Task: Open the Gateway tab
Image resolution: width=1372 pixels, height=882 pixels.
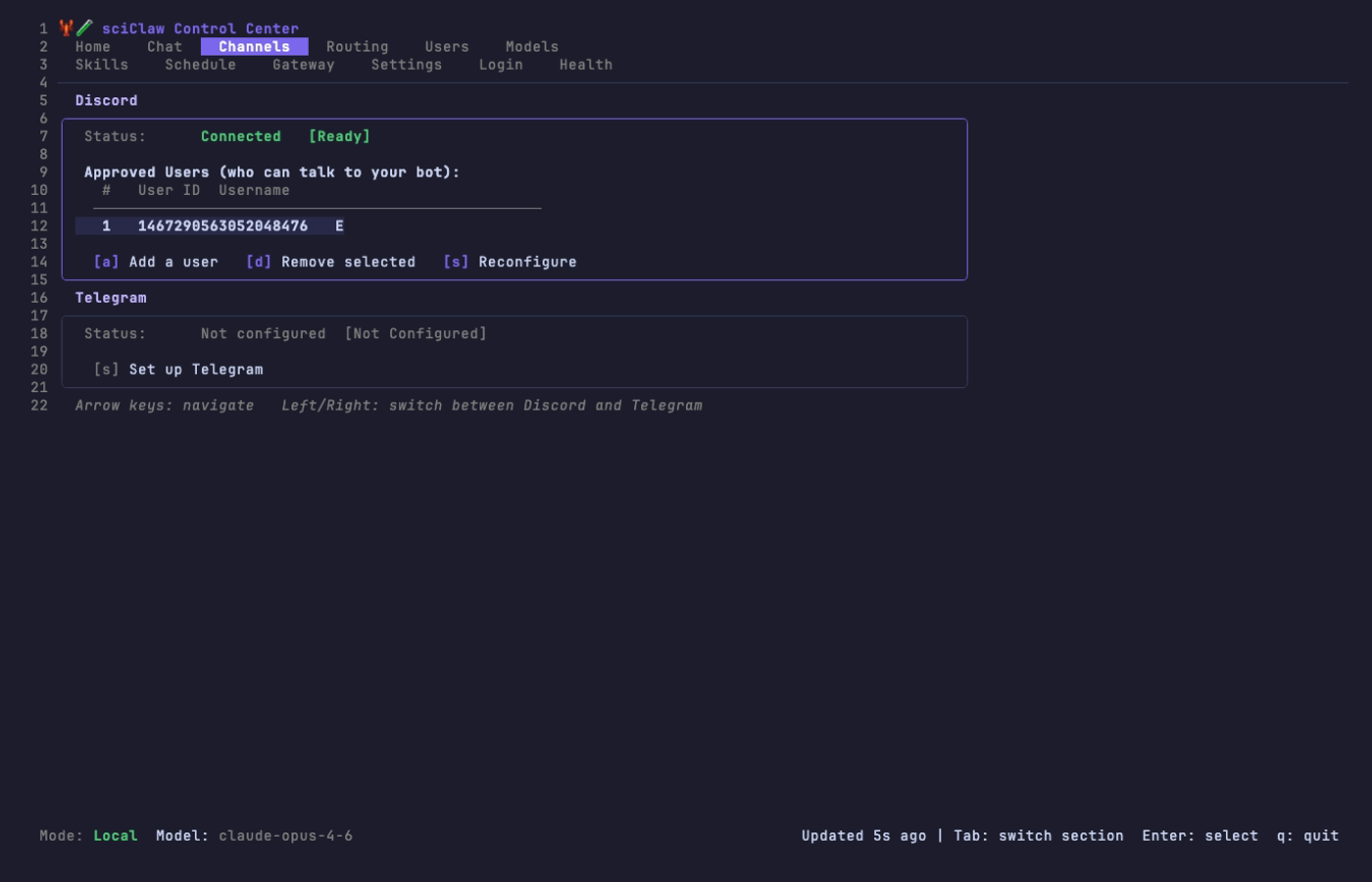Action: [x=304, y=65]
